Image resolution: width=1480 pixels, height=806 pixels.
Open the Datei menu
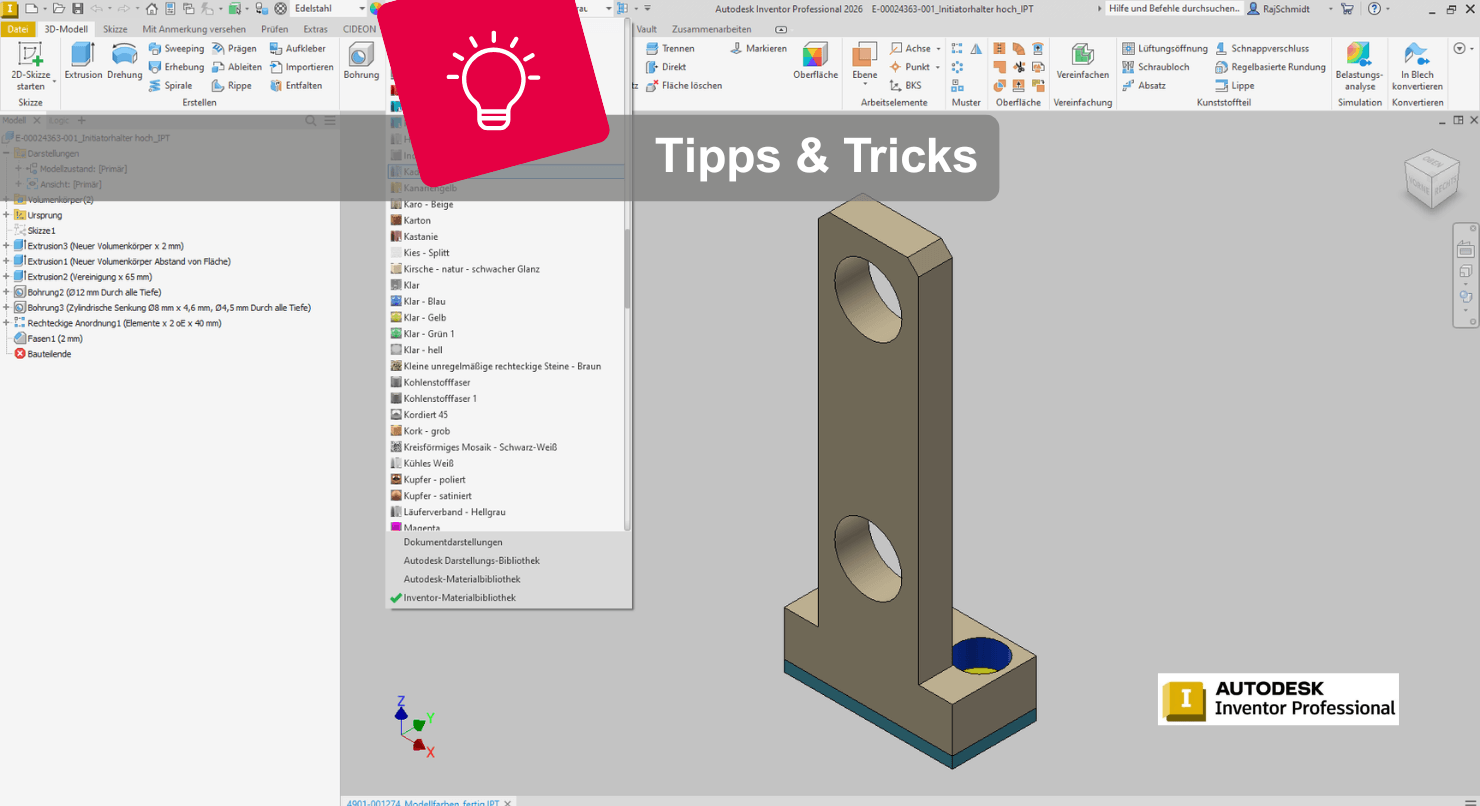[18, 29]
